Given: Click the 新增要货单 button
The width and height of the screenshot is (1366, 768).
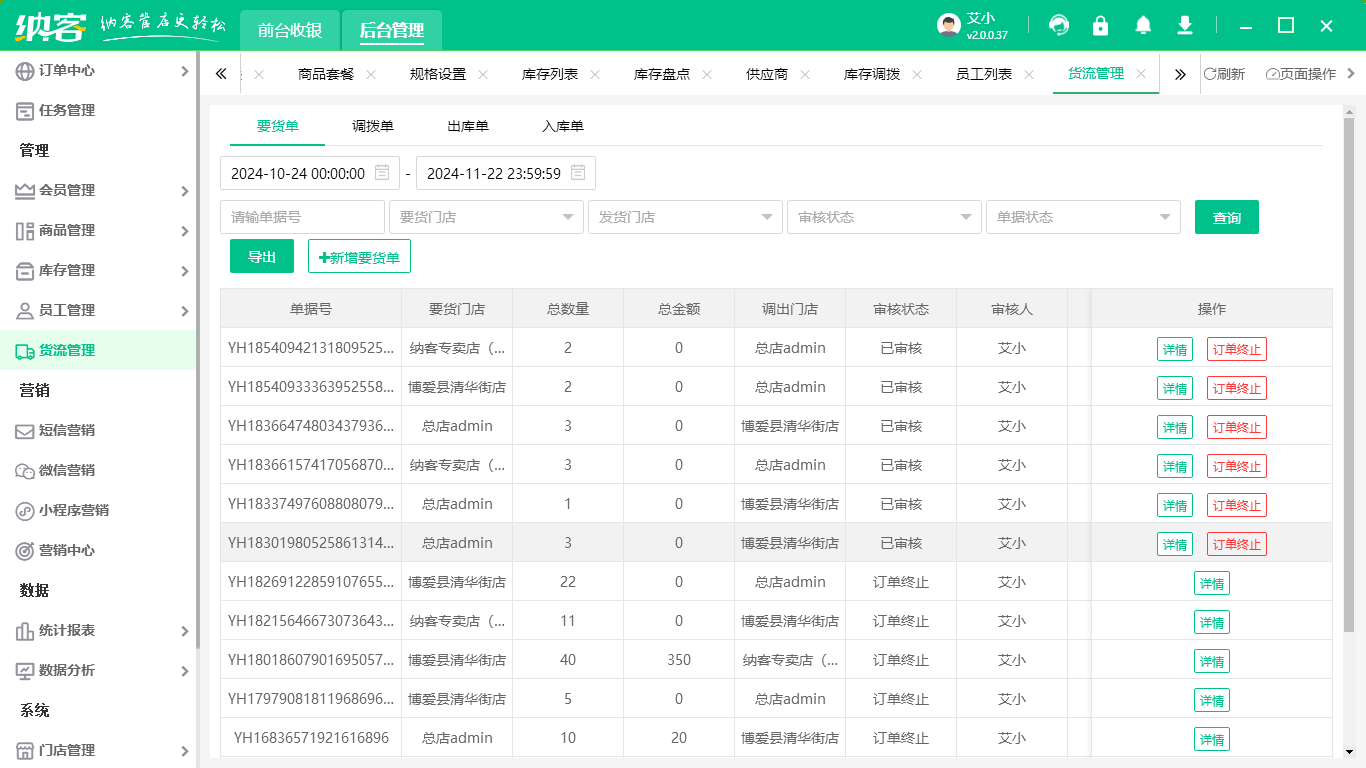Looking at the screenshot, I should coord(359,257).
